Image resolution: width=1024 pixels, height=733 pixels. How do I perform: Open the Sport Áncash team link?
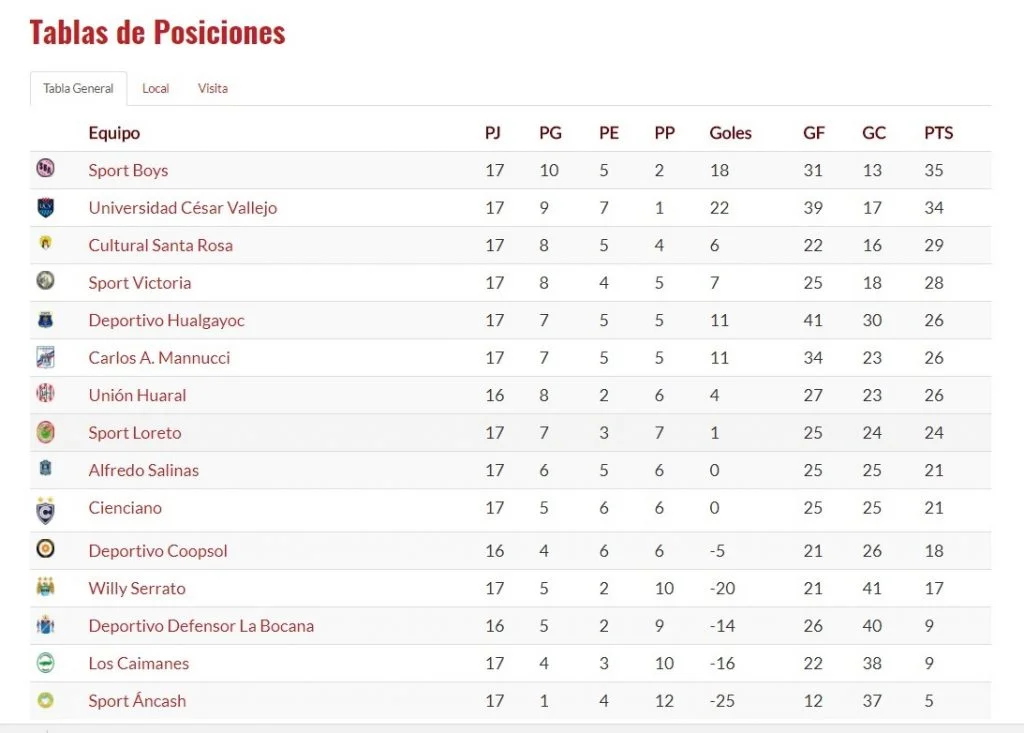(x=137, y=701)
